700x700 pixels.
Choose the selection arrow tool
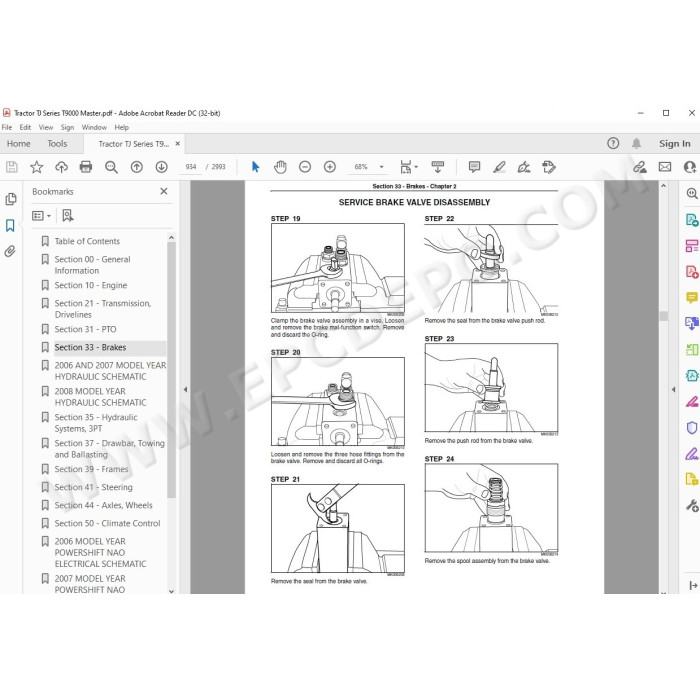coord(255,167)
